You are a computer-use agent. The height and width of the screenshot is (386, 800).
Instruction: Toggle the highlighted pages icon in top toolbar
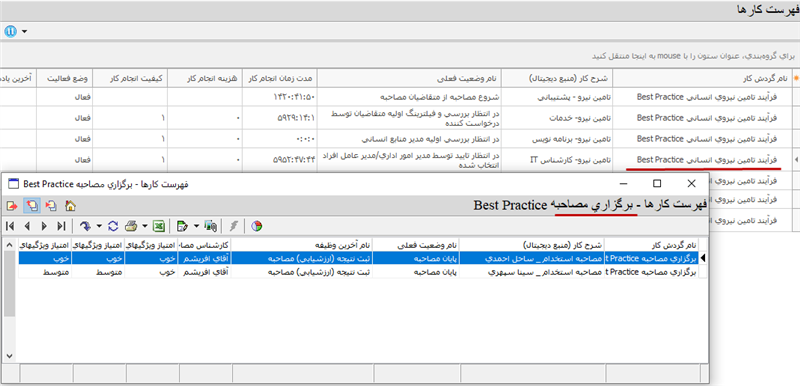coord(31,206)
